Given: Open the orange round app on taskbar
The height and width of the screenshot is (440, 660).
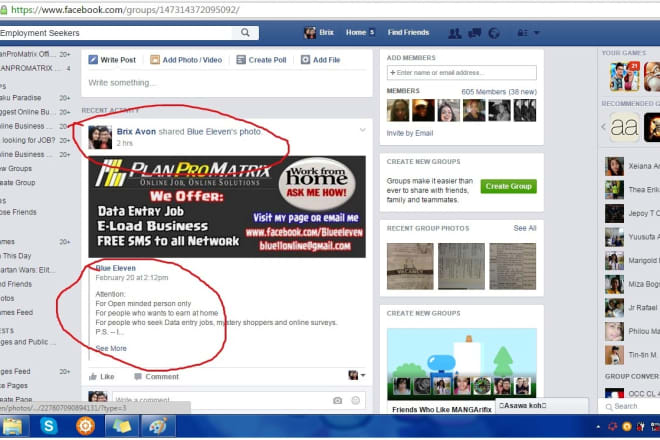Looking at the screenshot, I should (x=85, y=426).
